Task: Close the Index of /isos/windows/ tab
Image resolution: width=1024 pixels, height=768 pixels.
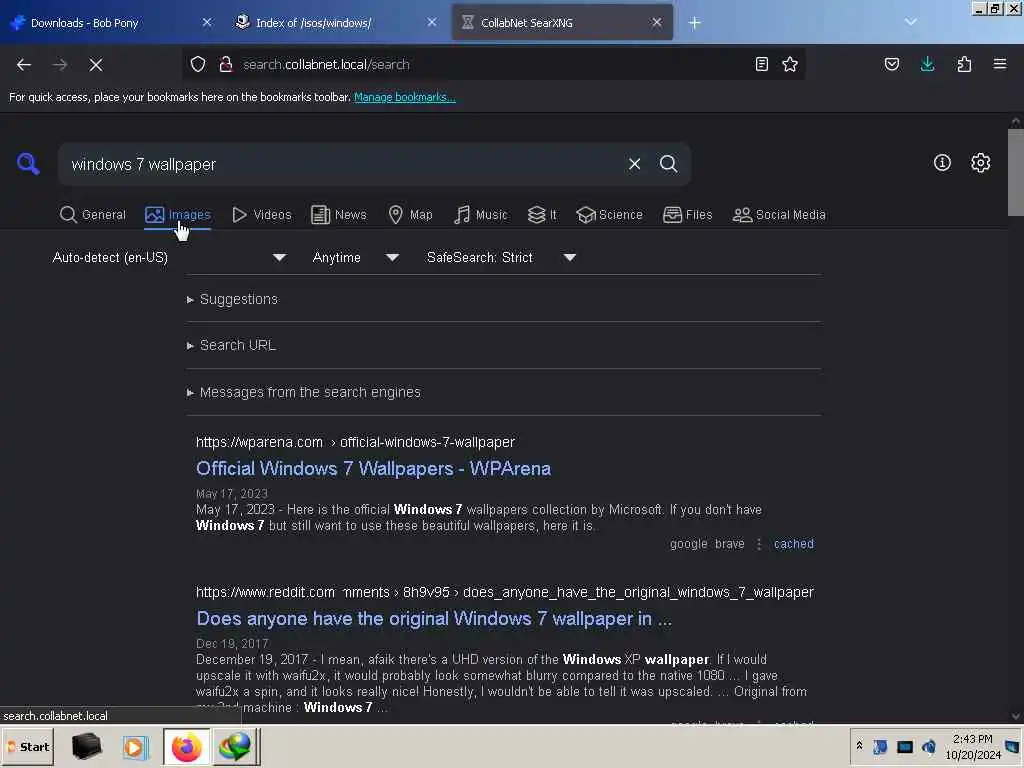Action: 432,23
